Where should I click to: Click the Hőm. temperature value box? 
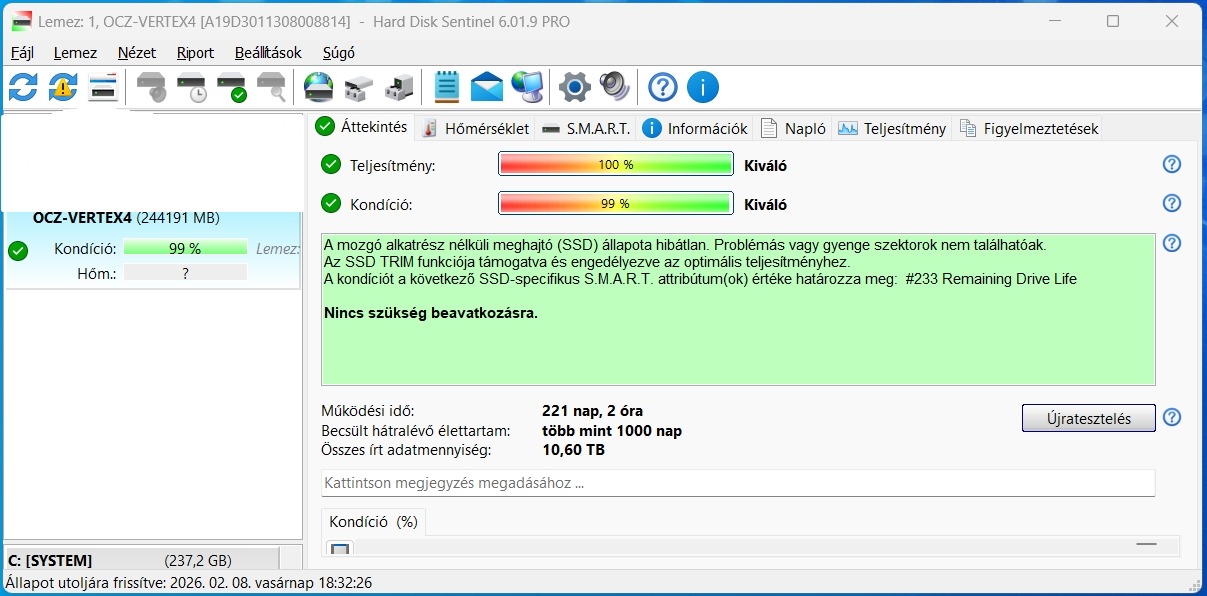[x=185, y=273]
